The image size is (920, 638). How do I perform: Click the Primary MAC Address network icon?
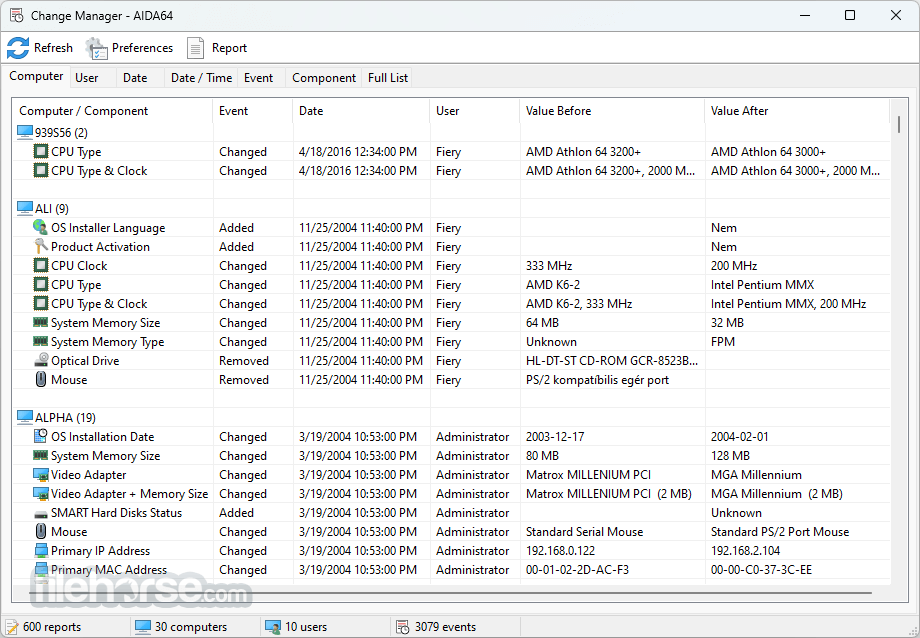pyautogui.click(x=40, y=569)
